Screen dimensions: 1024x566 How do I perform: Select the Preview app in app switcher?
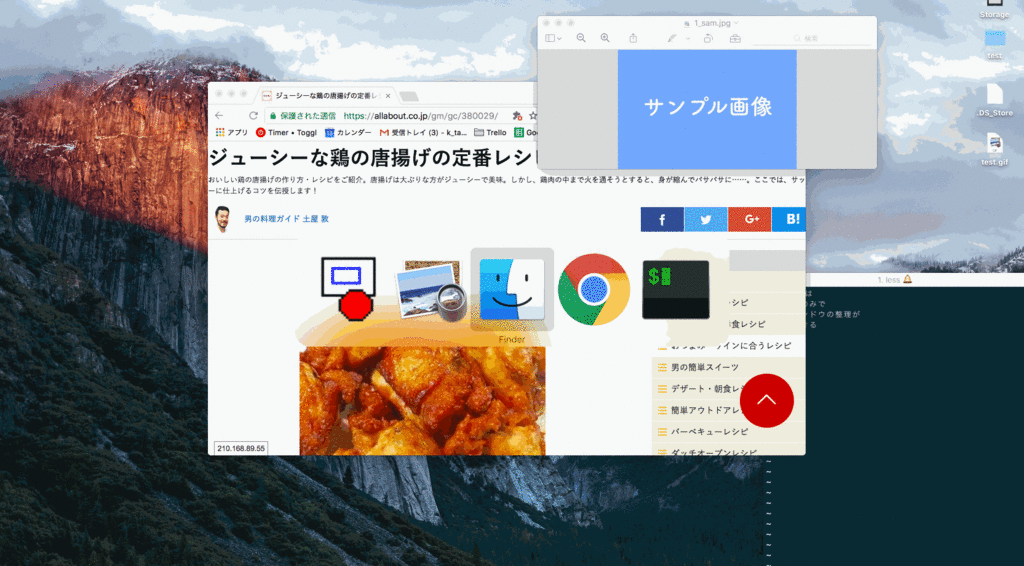pyautogui.click(x=430, y=291)
